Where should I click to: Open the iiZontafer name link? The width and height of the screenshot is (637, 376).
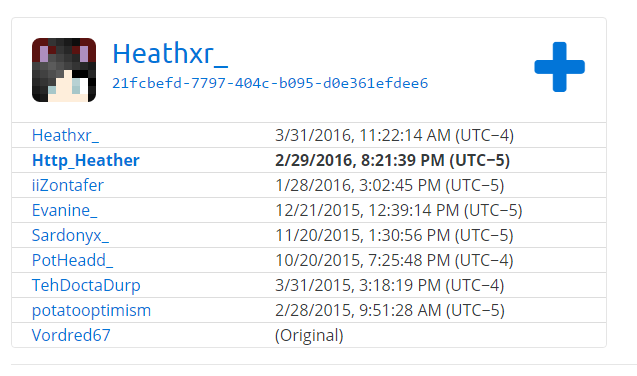click(68, 186)
